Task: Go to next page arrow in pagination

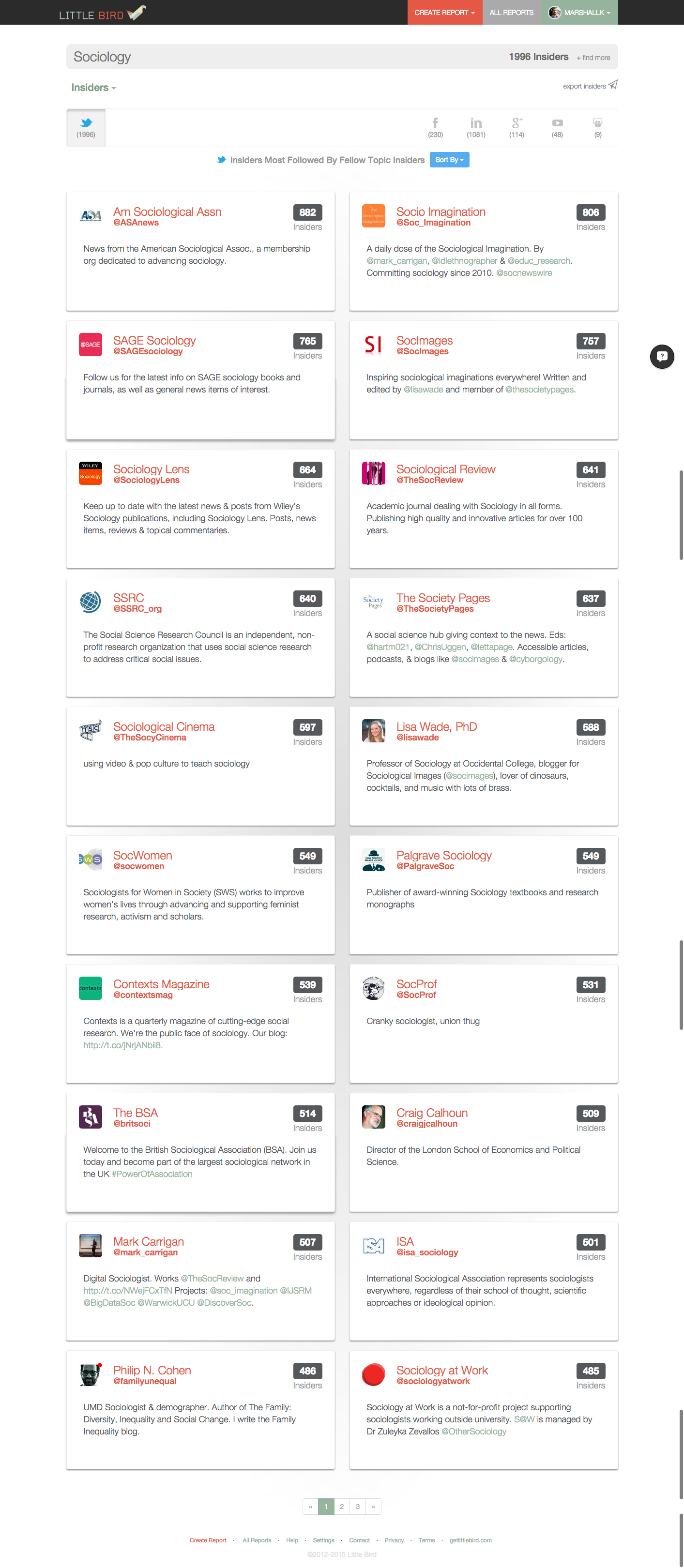Action: (x=373, y=1506)
